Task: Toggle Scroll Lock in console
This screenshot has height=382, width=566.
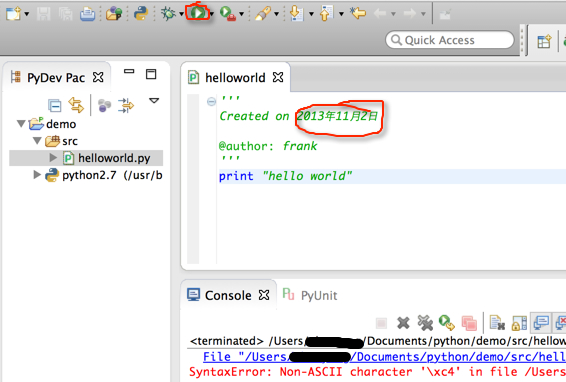Action: 519,323
